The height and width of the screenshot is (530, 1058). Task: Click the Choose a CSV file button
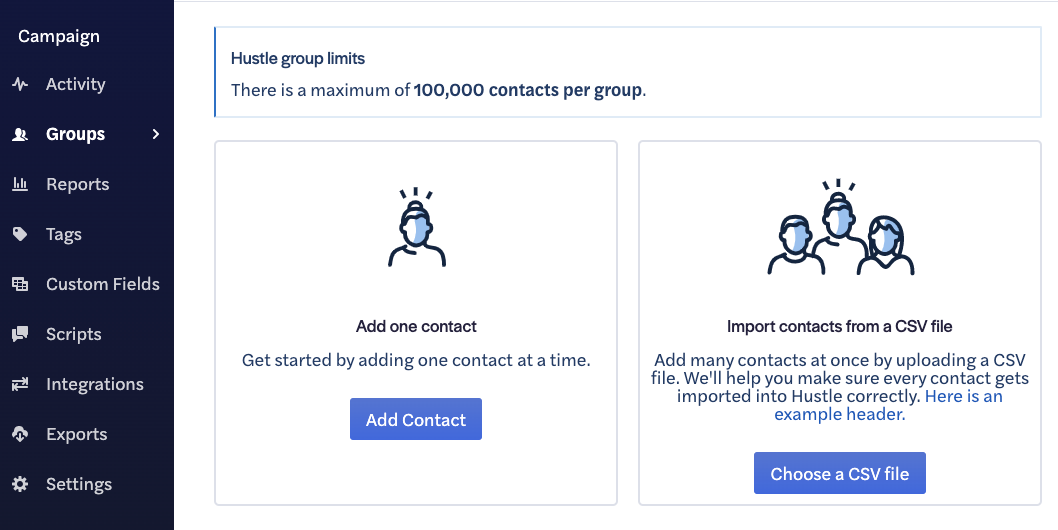[x=839, y=473]
